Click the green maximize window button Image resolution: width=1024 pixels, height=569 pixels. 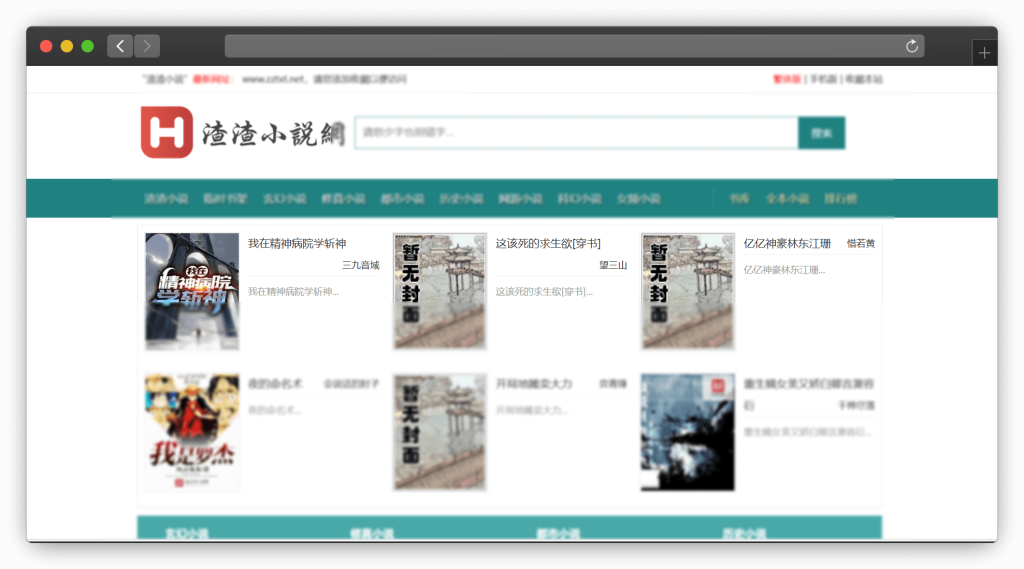click(x=88, y=46)
